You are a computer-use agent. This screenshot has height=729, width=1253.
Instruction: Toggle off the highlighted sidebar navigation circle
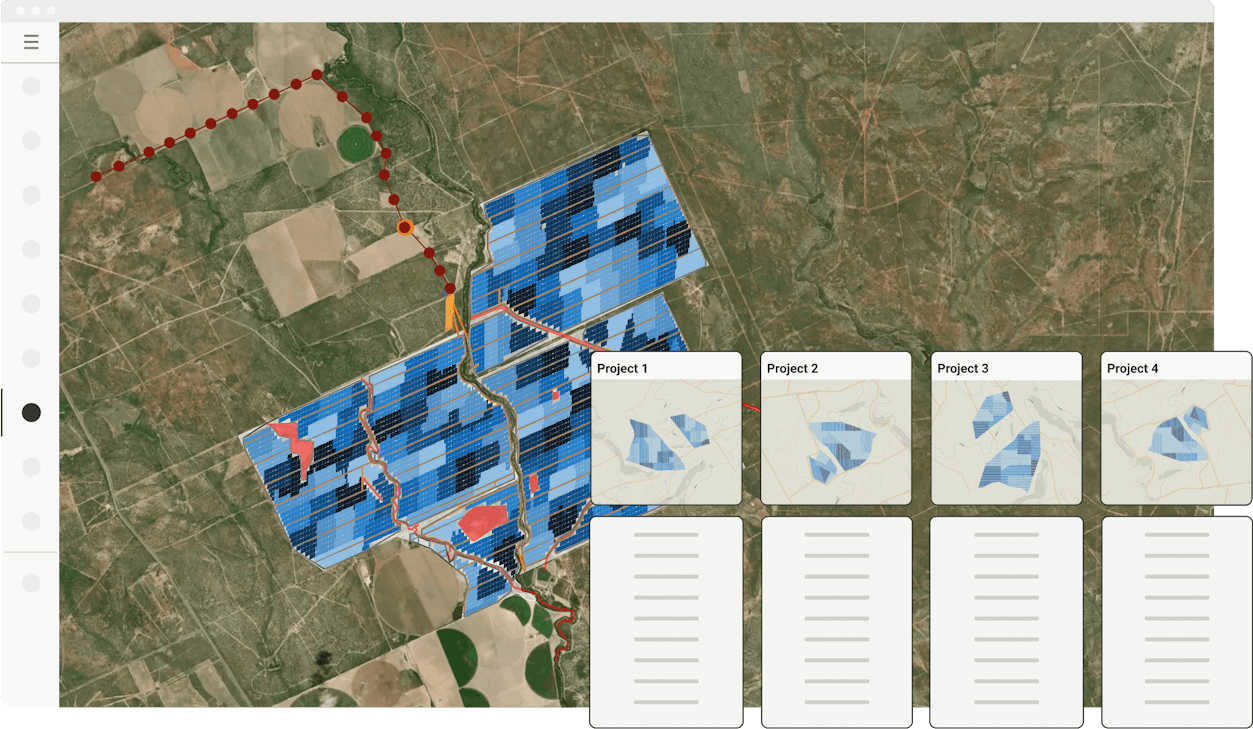click(31, 412)
